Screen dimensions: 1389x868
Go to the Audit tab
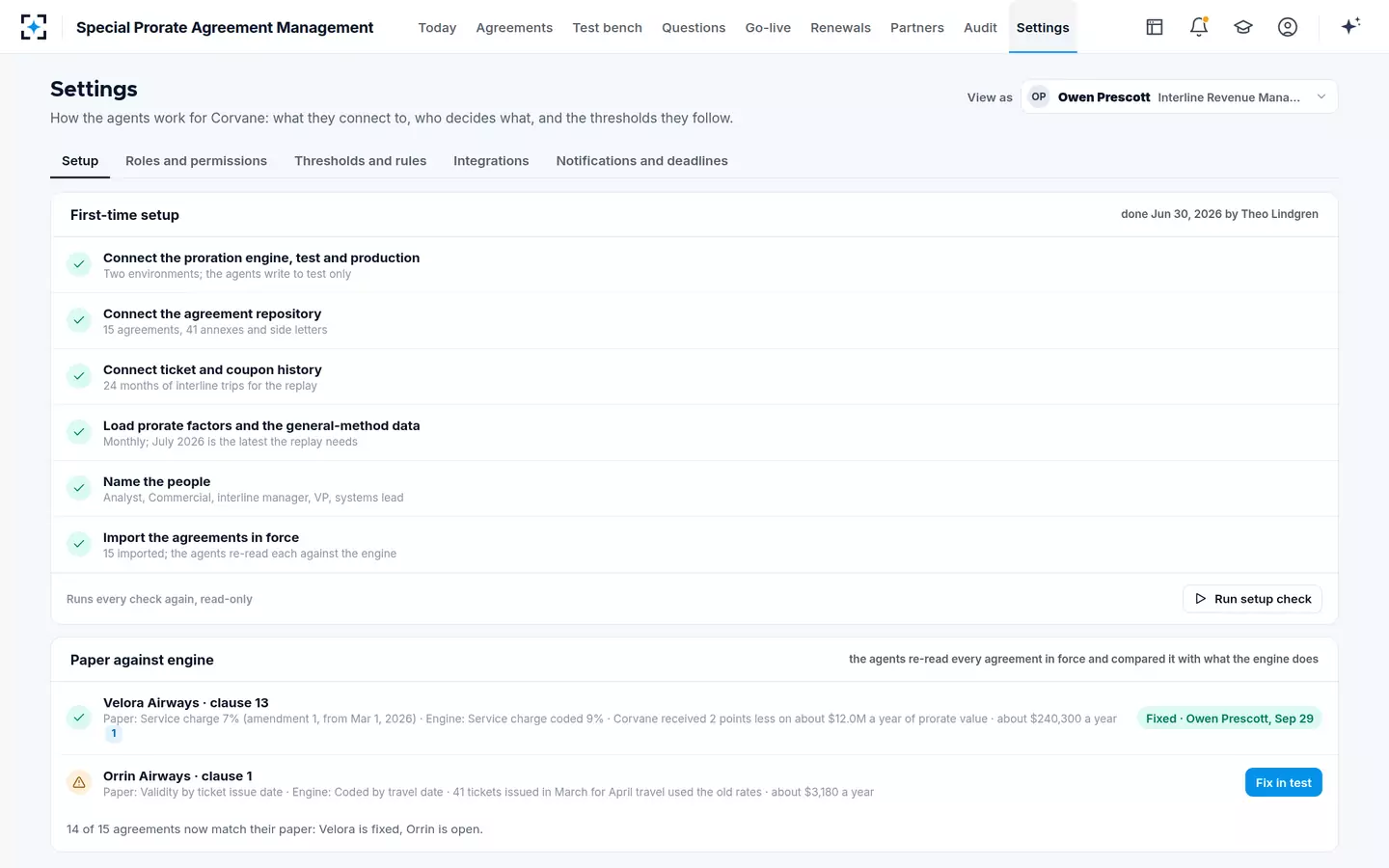980,27
